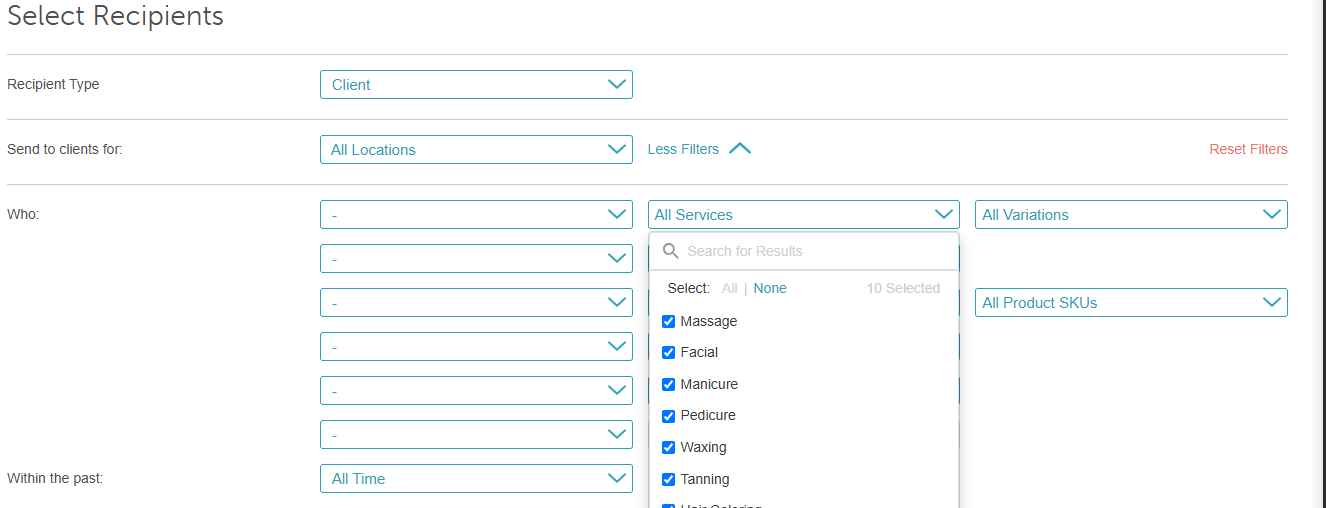
Task: Collapse filters using the Less Filters chevron
Action: pyautogui.click(x=740, y=149)
